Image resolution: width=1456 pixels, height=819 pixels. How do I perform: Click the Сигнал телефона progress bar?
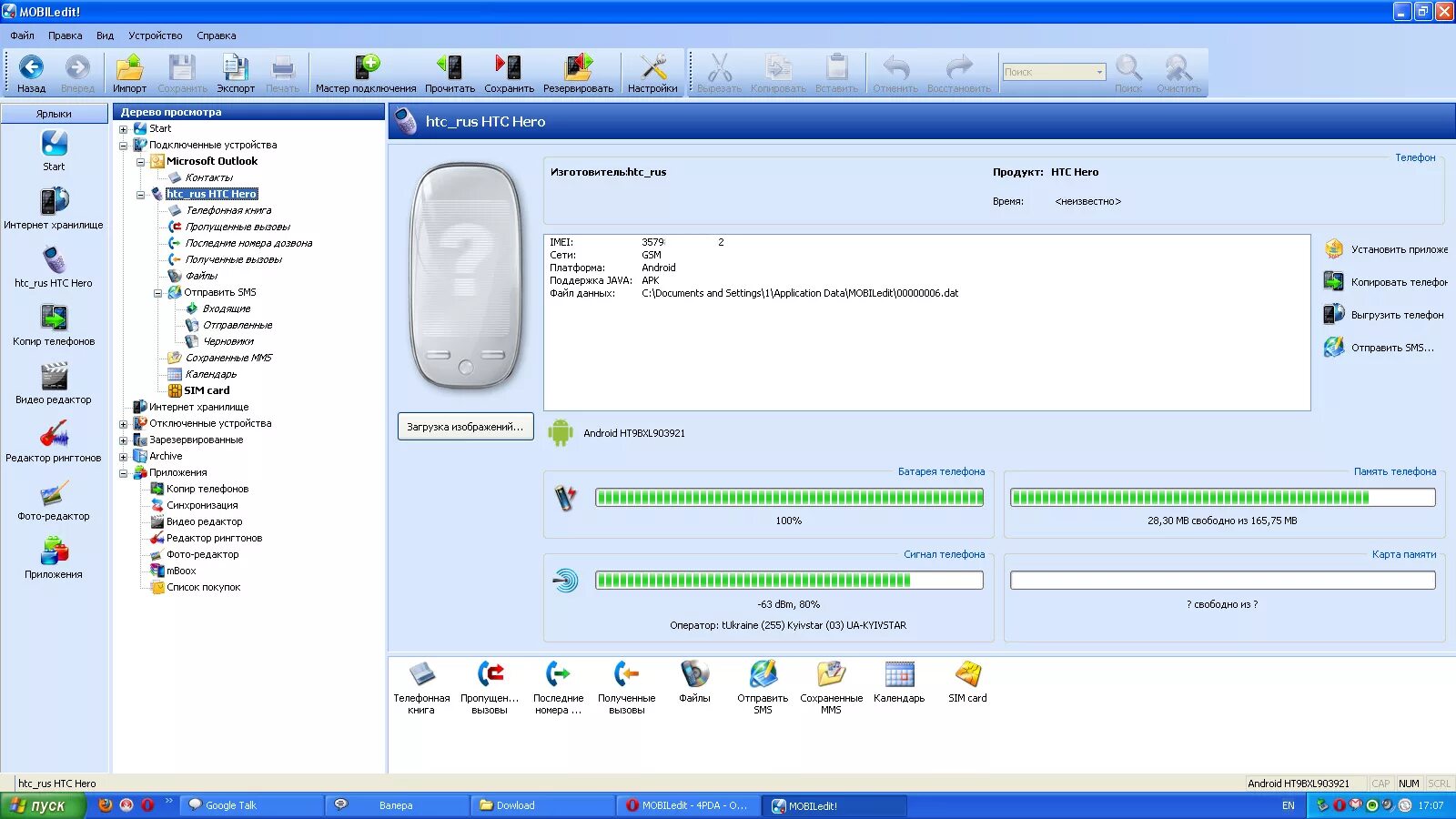coord(789,581)
